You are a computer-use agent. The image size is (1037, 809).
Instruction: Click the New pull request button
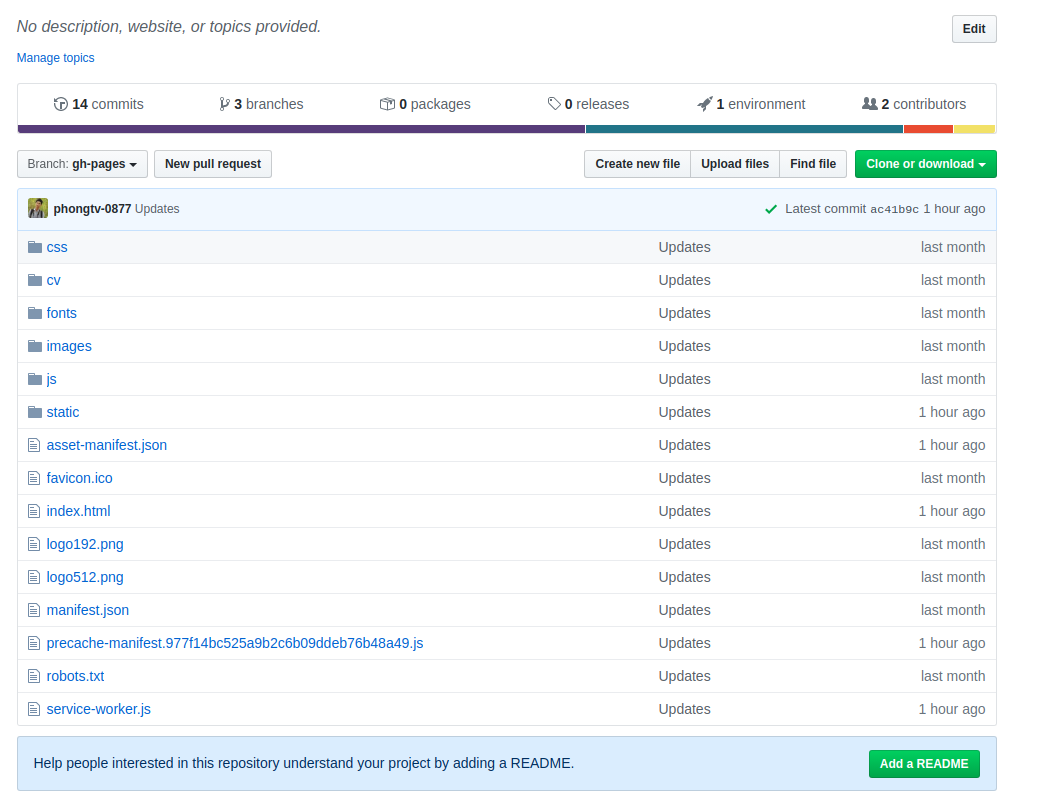point(213,164)
